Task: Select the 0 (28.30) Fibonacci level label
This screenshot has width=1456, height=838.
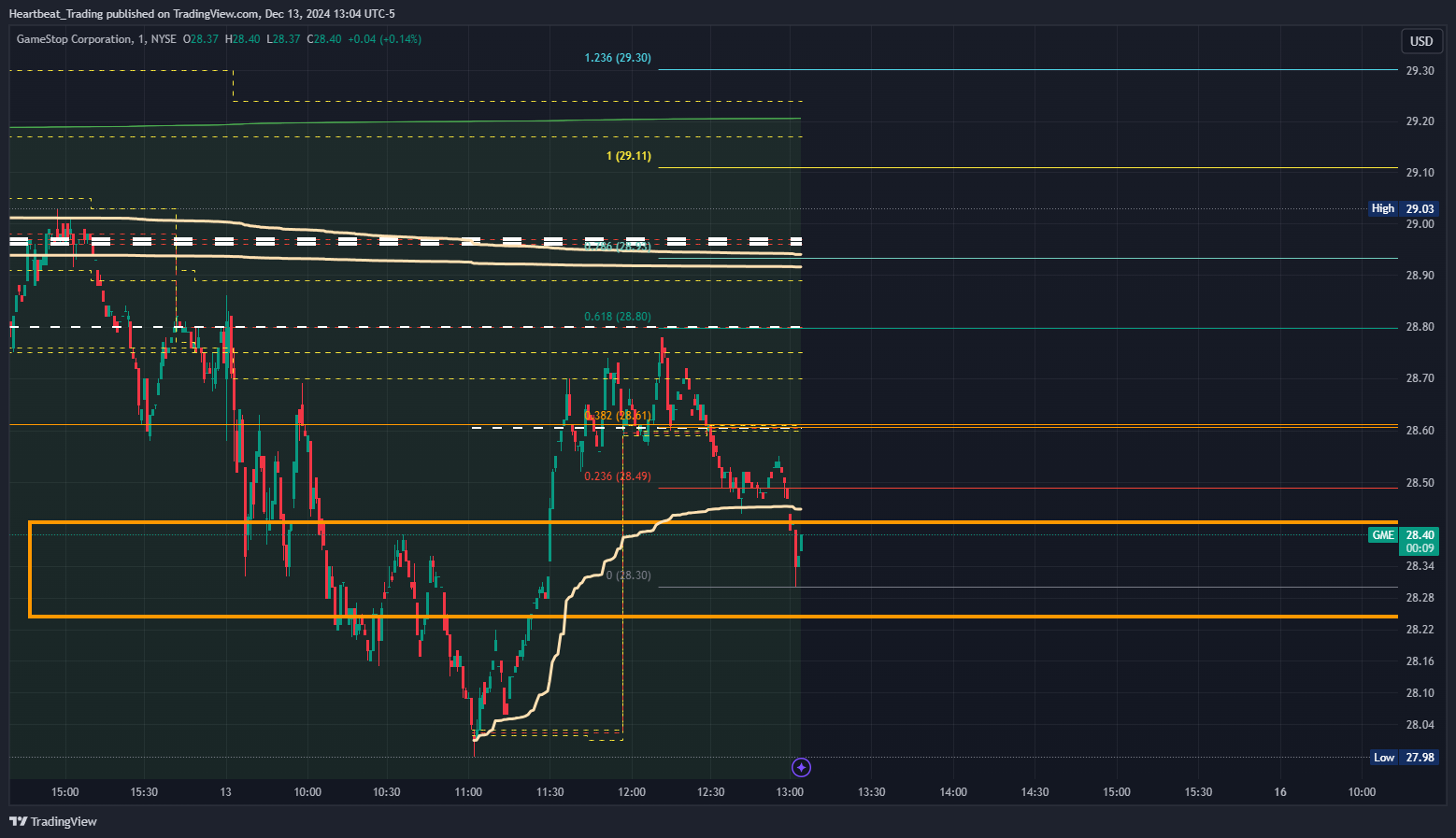Action: click(x=629, y=575)
